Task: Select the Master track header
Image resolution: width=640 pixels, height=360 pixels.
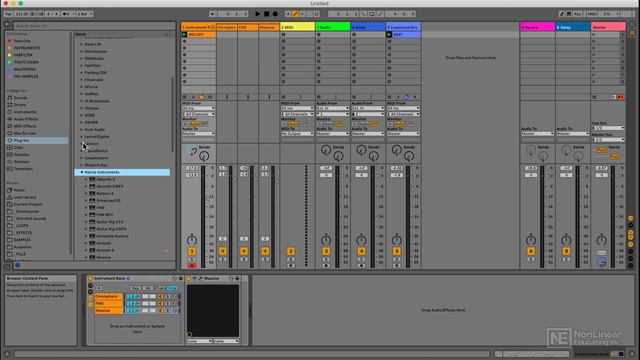Action: 608,27
